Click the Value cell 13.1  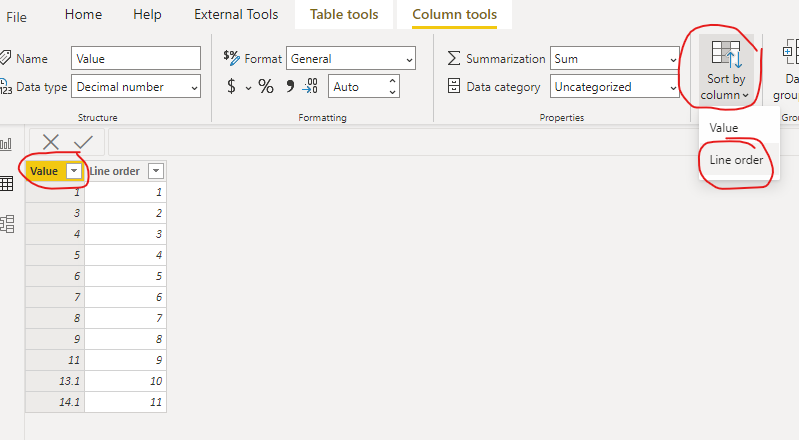pyautogui.click(x=55, y=381)
